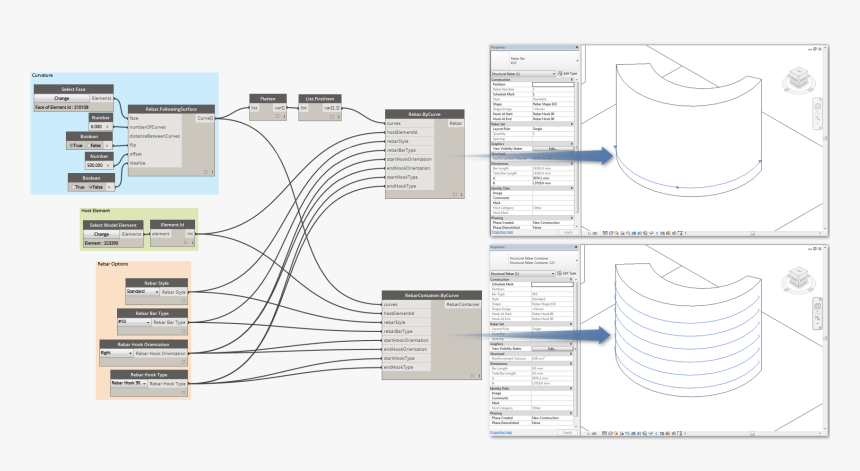Image resolution: width=860 pixels, height=471 pixels.
Task: Set the idealize Boolean node to True
Action: point(75,188)
